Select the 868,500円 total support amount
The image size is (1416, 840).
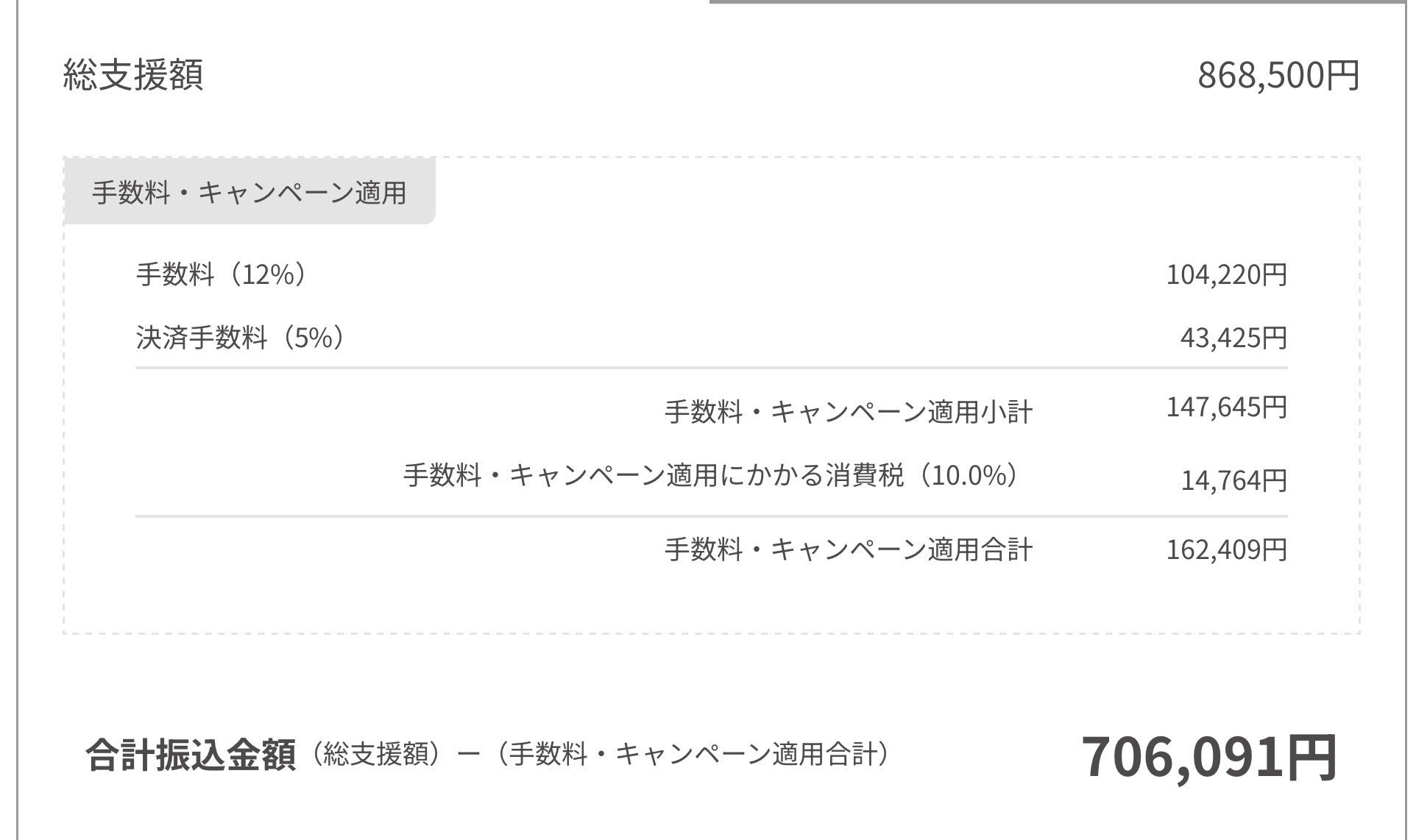click(x=1278, y=75)
